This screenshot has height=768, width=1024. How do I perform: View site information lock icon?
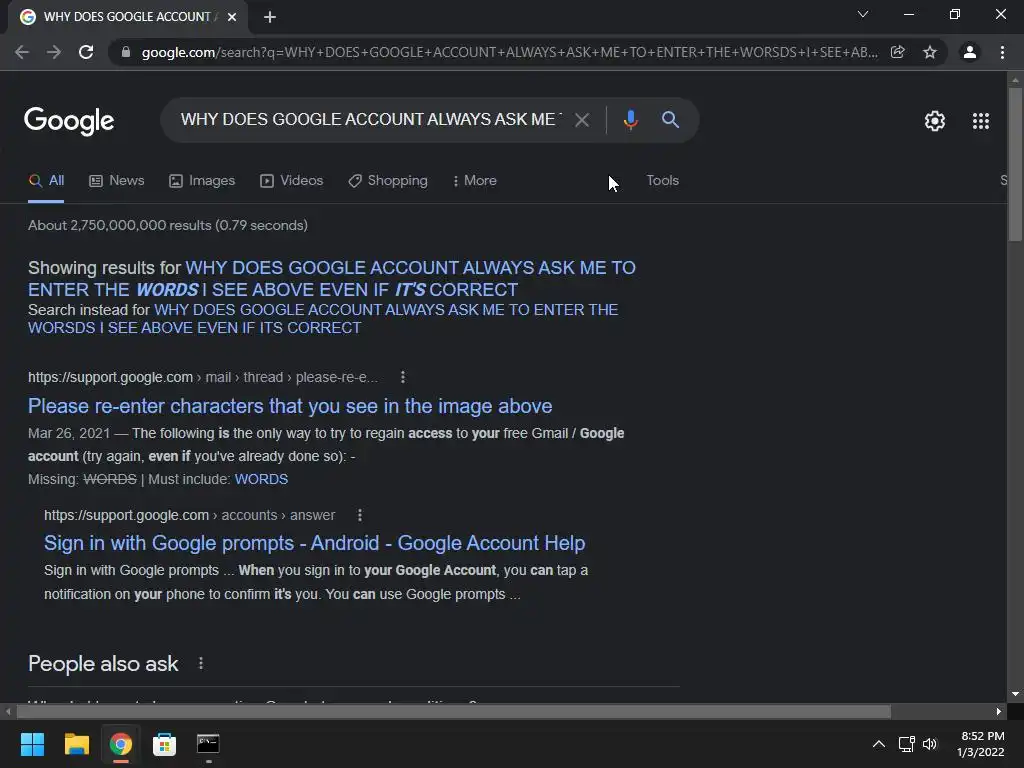(x=126, y=52)
